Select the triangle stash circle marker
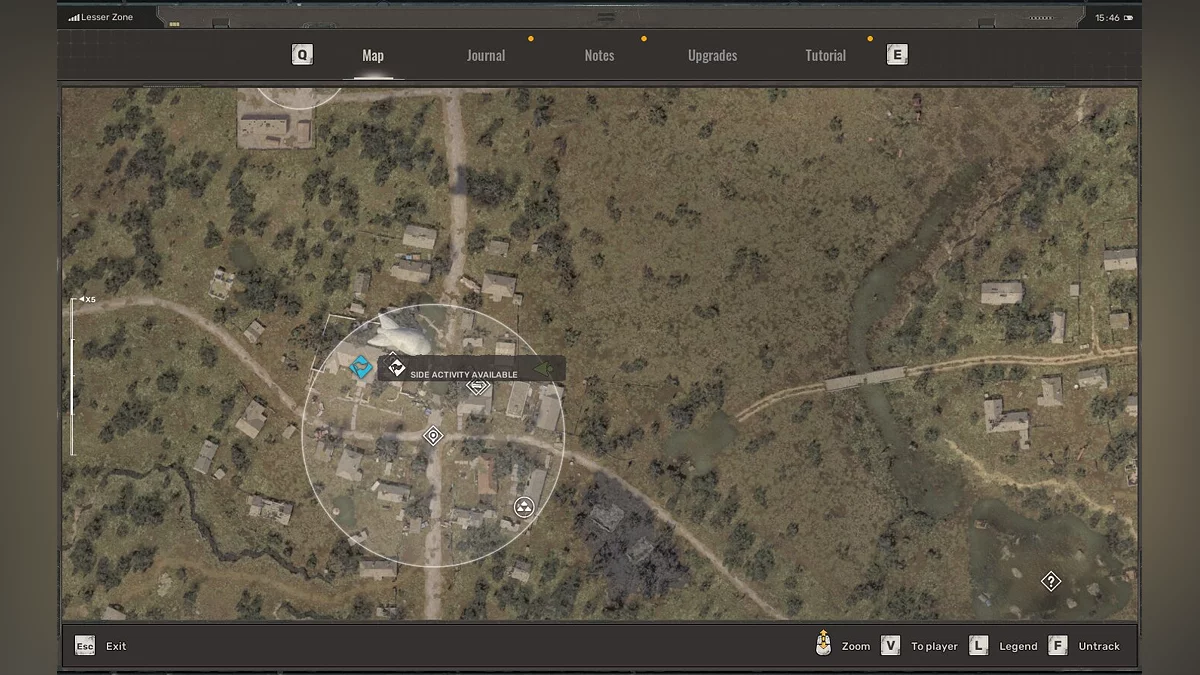This screenshot has height=675, width=1200. click(523, 507)
